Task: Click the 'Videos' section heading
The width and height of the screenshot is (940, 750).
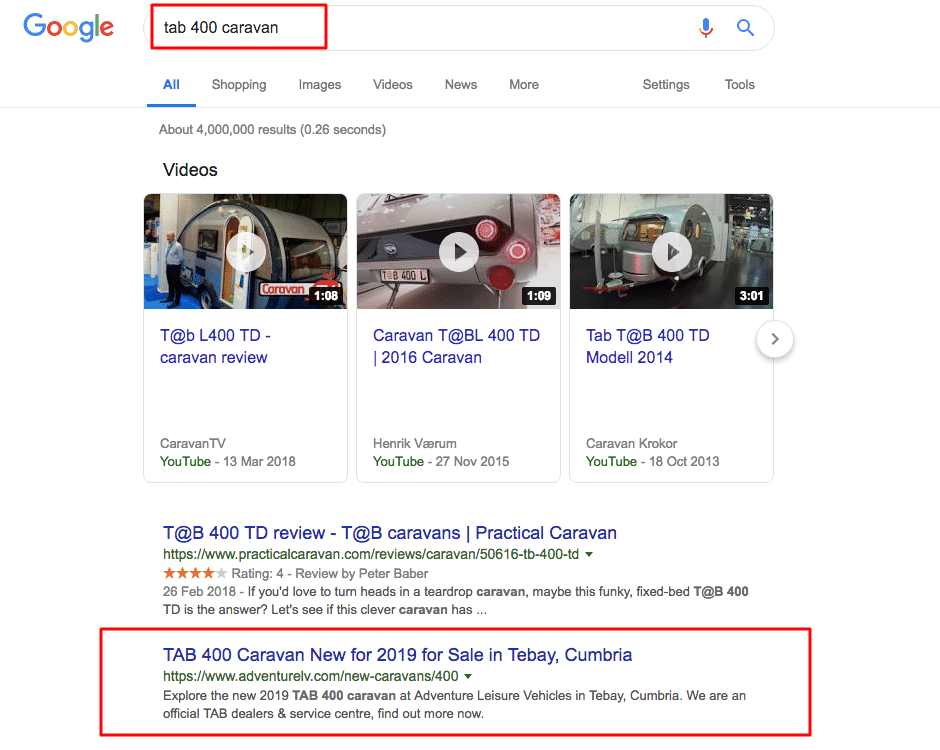Action: (x=190, y=170)
